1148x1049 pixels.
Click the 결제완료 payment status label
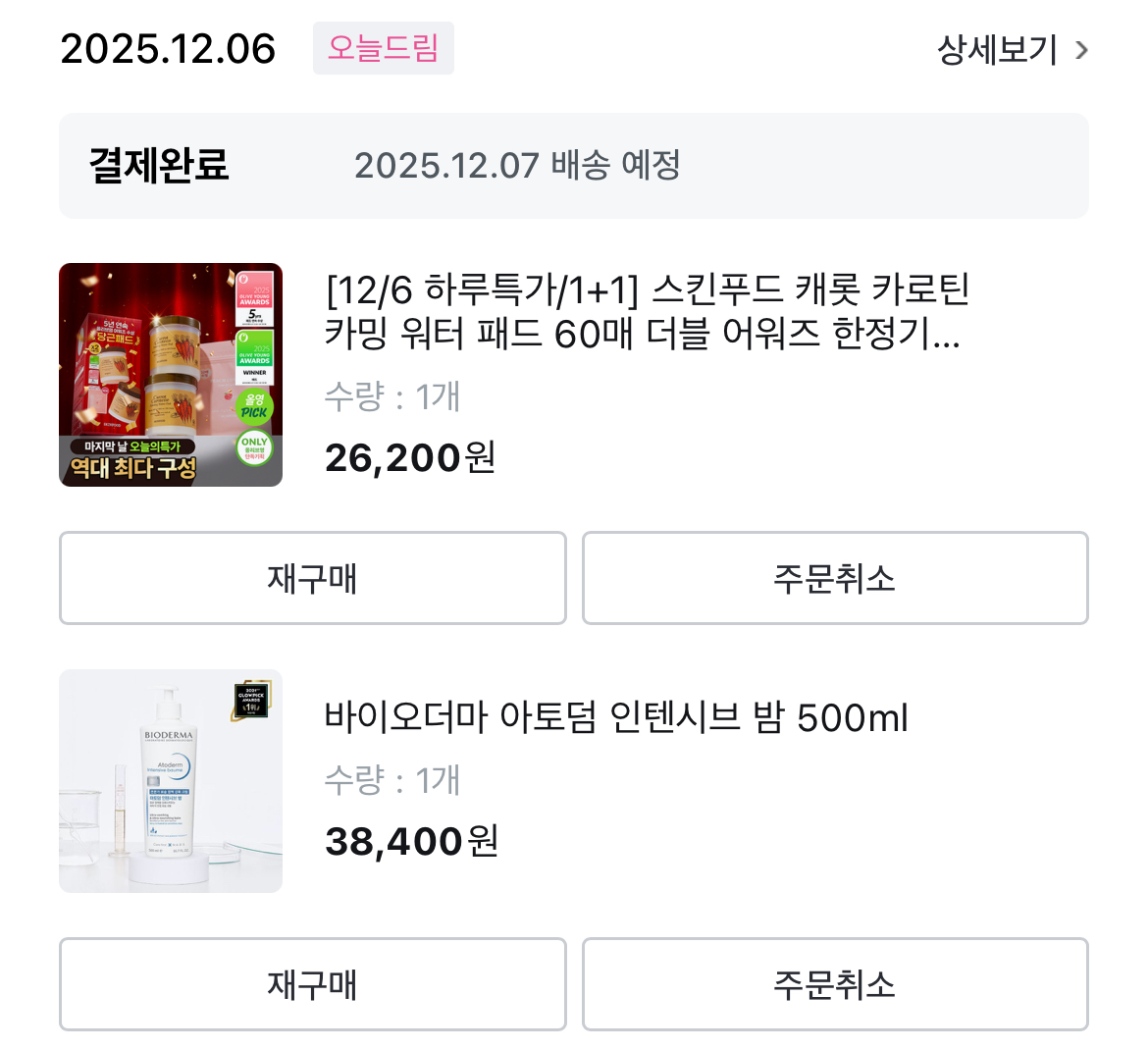coord(158,165)
